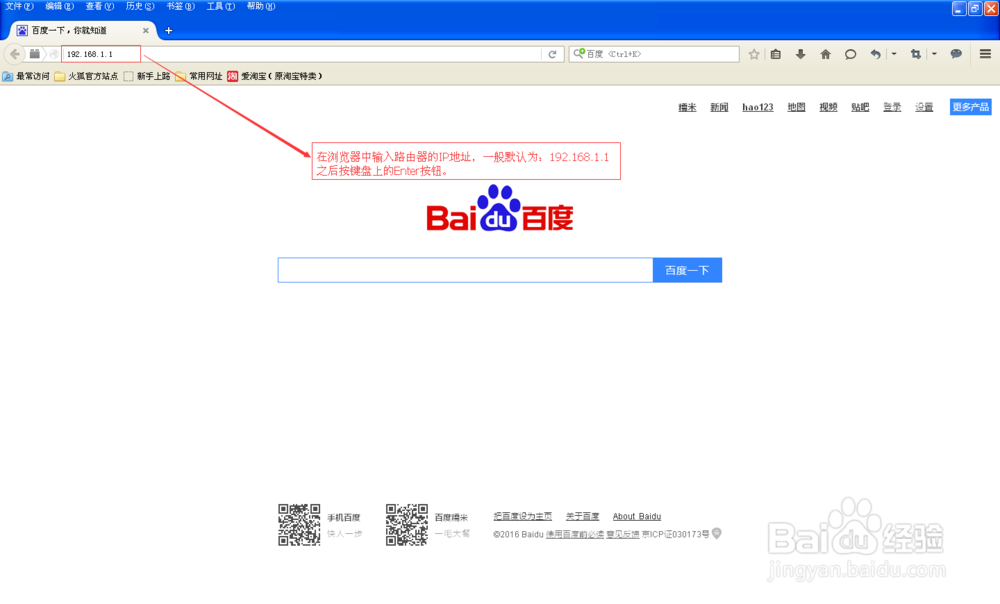Click the 爱淘宝 red bookmark icon

pyautogui.click(x=233, y=76)
